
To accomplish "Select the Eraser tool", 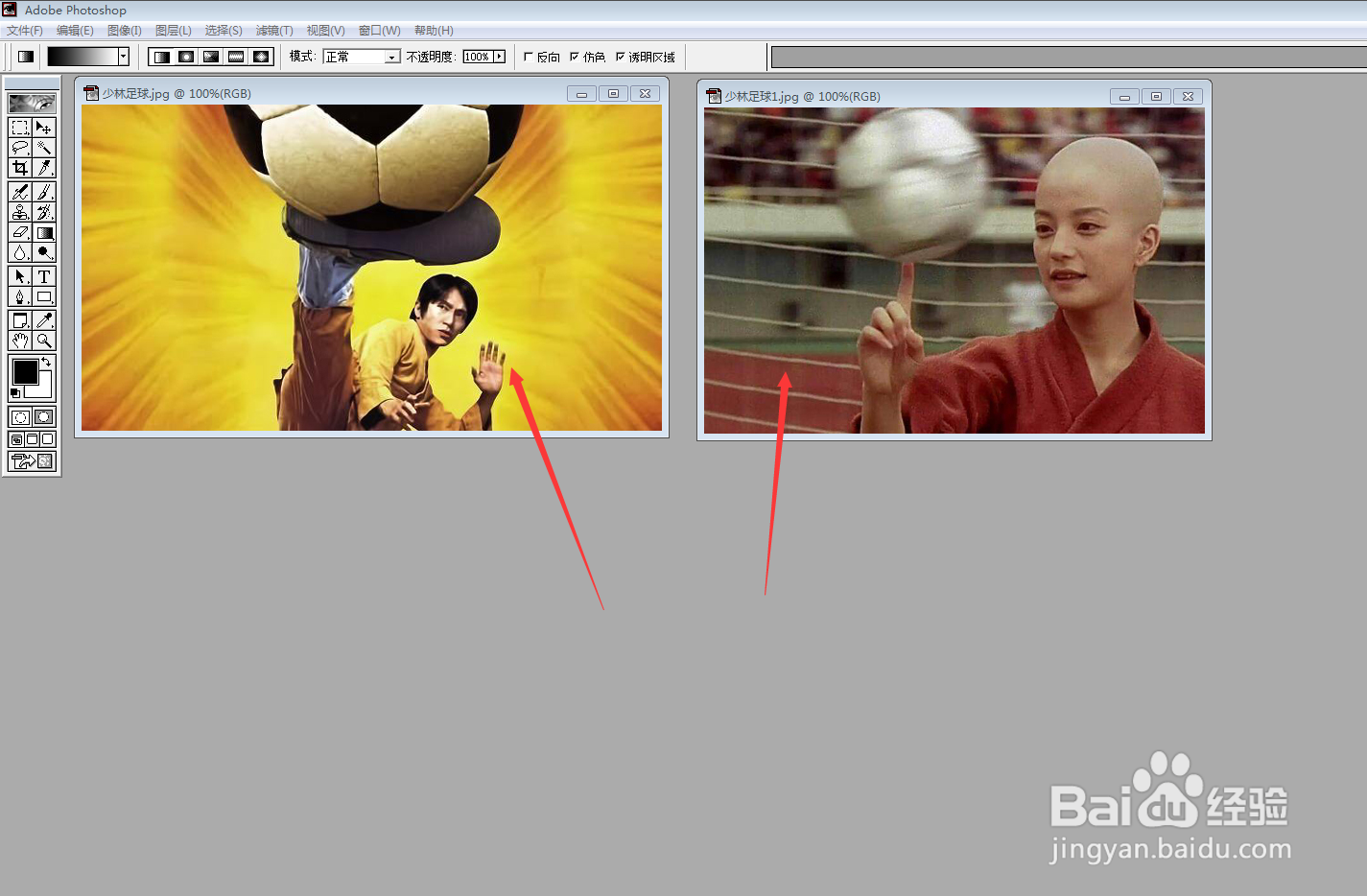I will [20, 232].
